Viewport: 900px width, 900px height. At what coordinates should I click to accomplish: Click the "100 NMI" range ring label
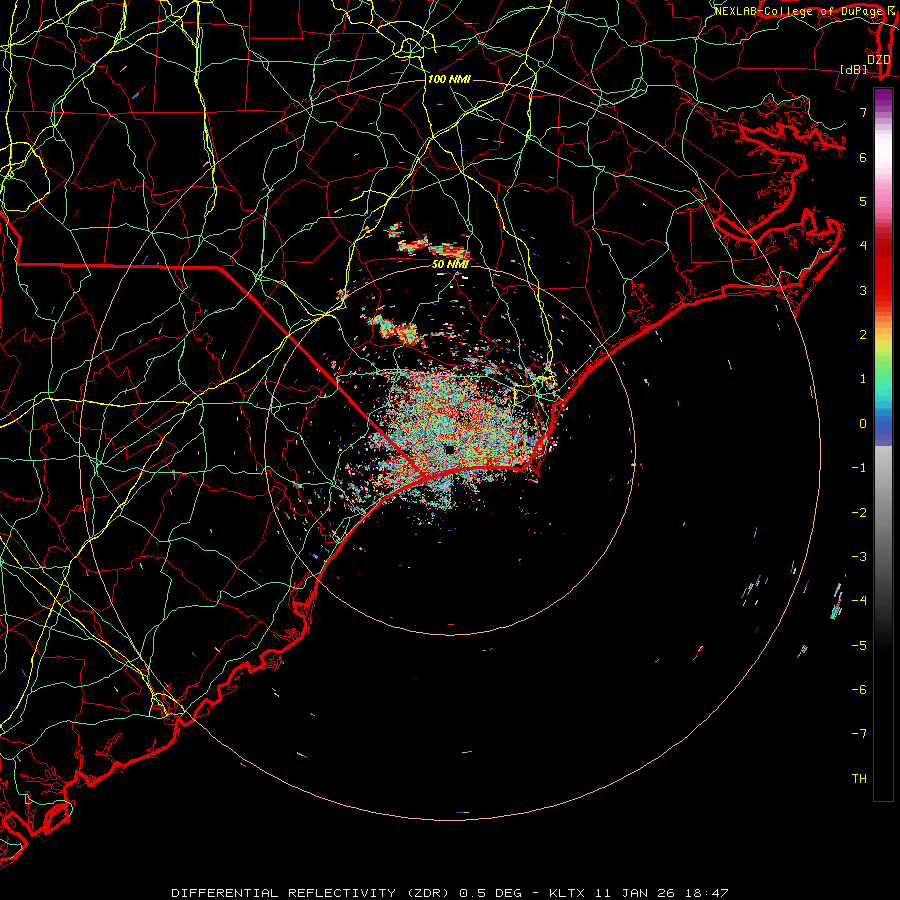pos(449,79)
